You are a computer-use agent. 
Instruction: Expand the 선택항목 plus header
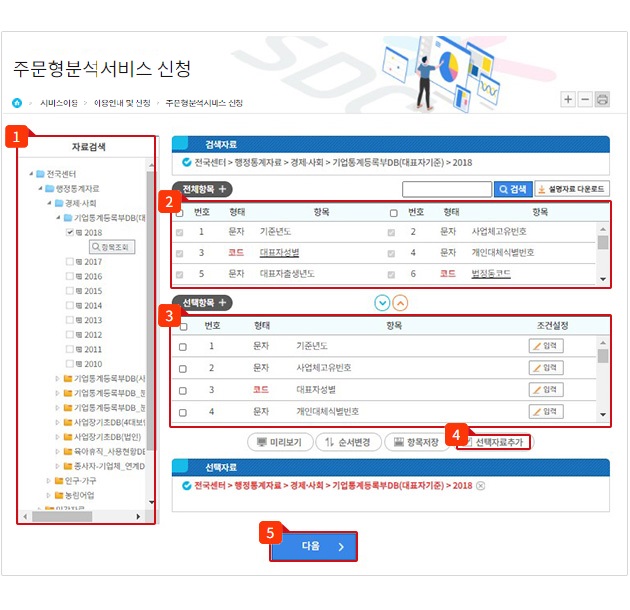[202, 303]
